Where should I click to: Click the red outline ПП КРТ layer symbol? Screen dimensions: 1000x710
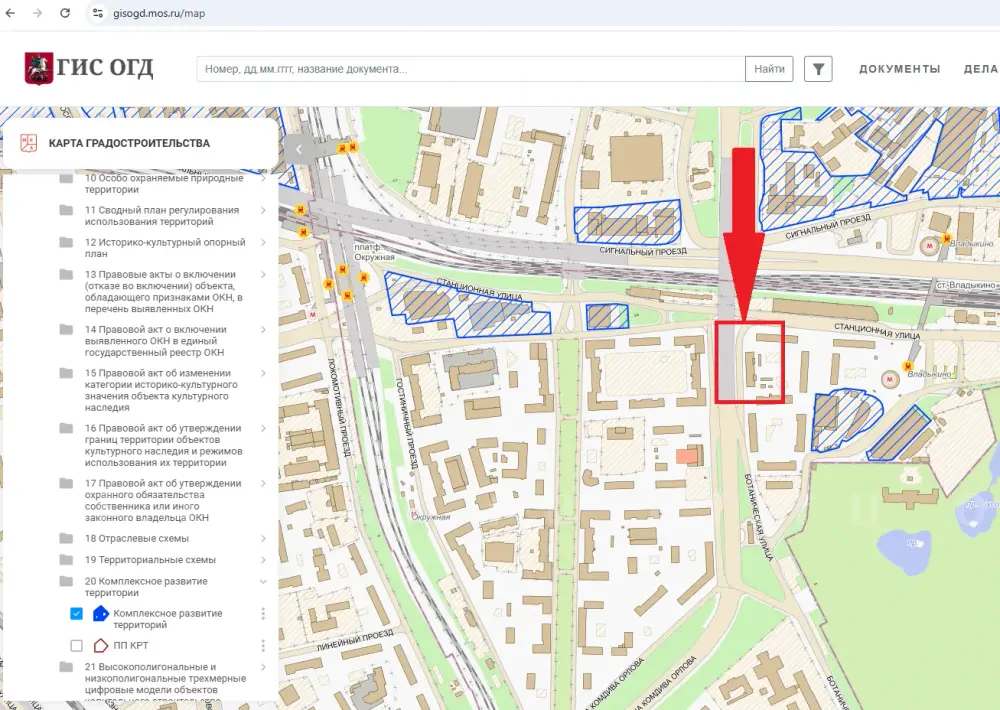point(101,646)
